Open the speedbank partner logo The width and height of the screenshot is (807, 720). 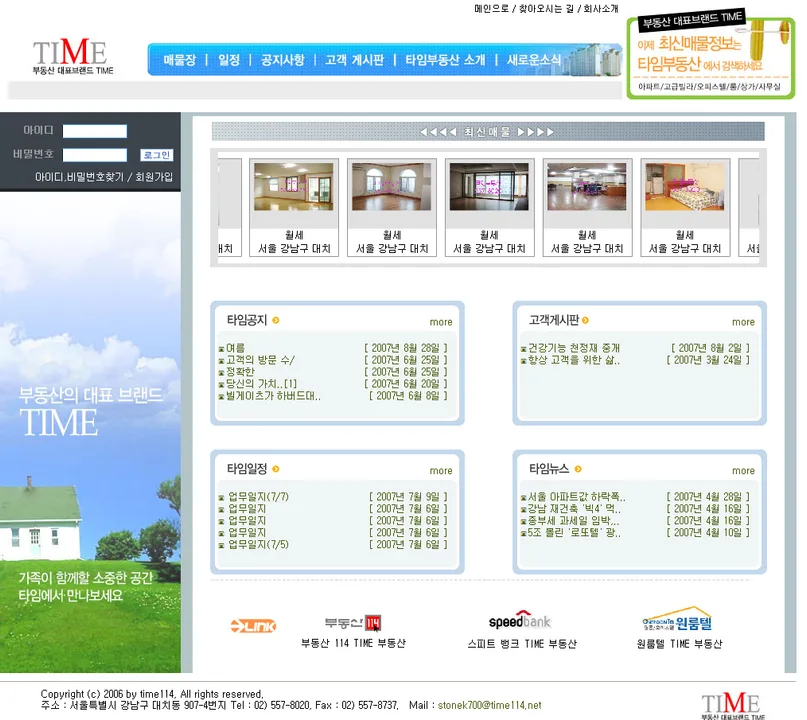(x=520, y=621)
